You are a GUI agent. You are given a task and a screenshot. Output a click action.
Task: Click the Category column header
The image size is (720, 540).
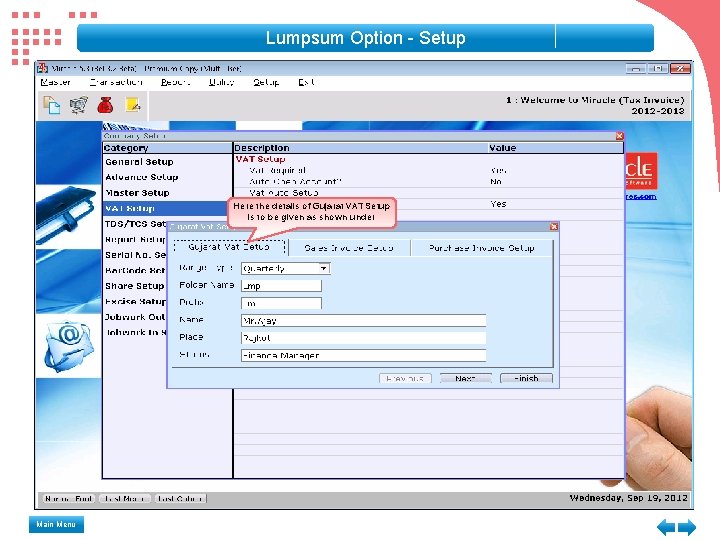168,148
